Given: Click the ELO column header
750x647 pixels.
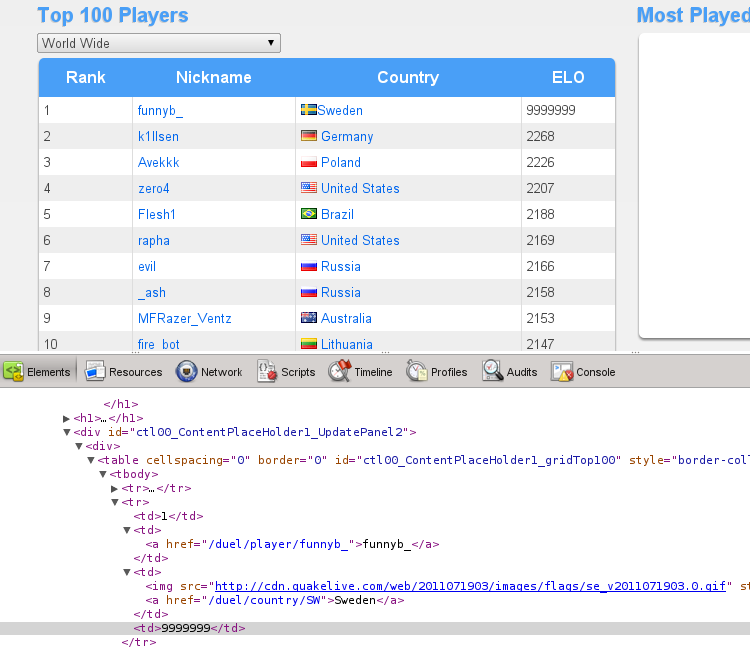Looking at the screenshot, I should tap(567, 77).
